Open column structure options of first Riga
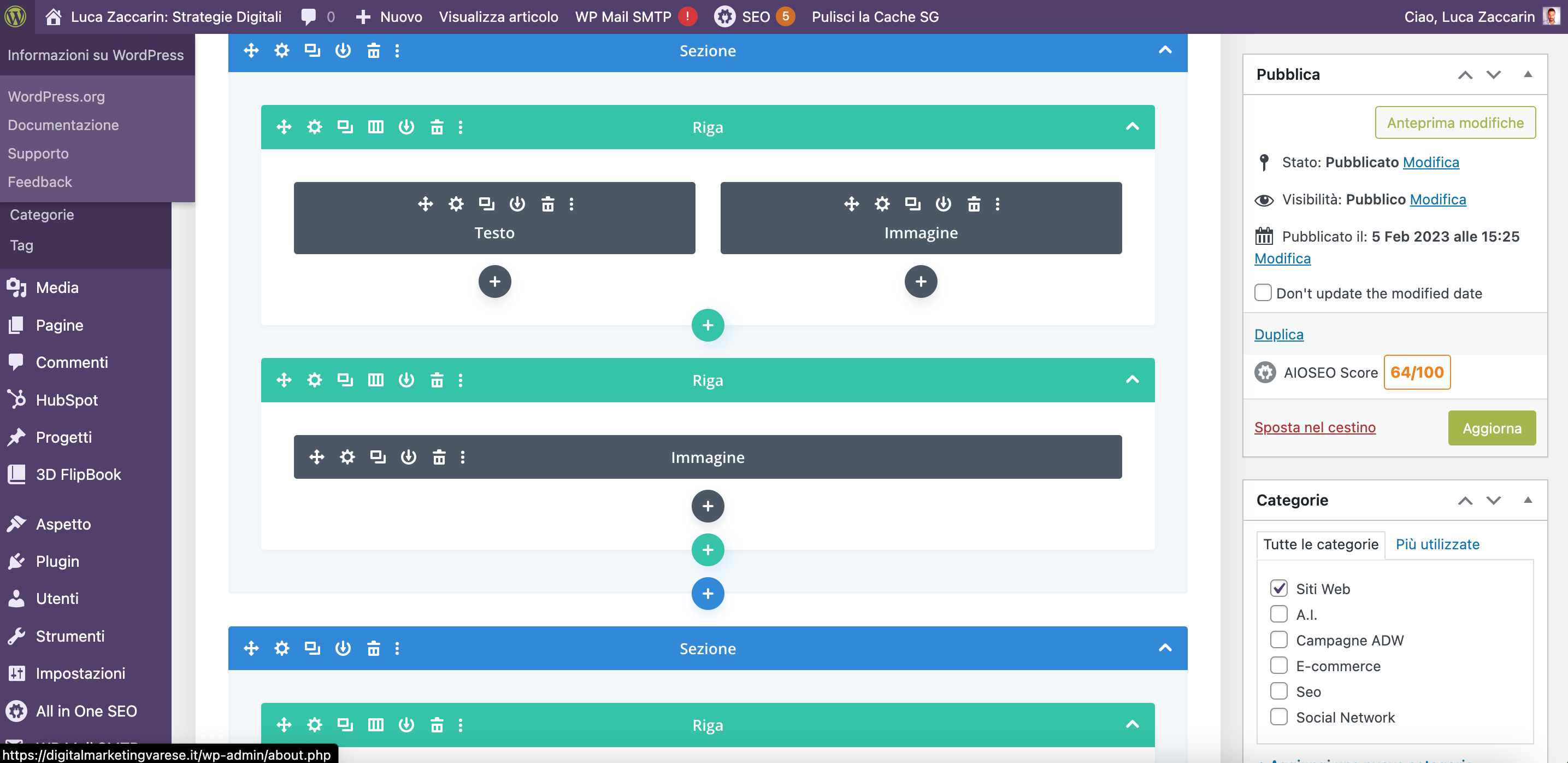This screenshot has width=1568, height=763. (x=375, y=127)
